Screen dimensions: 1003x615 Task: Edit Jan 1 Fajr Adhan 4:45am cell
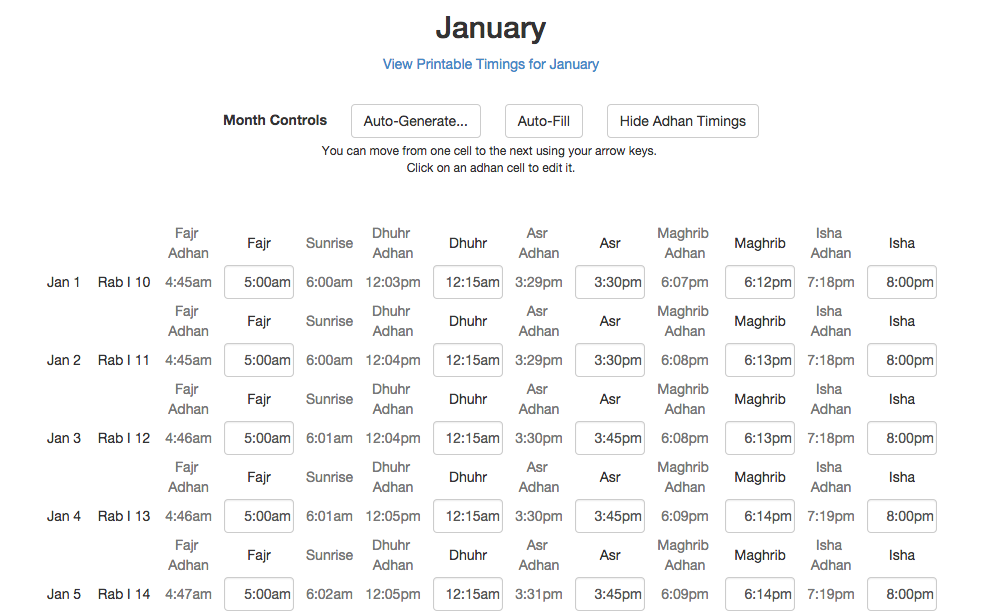(188, 282)
